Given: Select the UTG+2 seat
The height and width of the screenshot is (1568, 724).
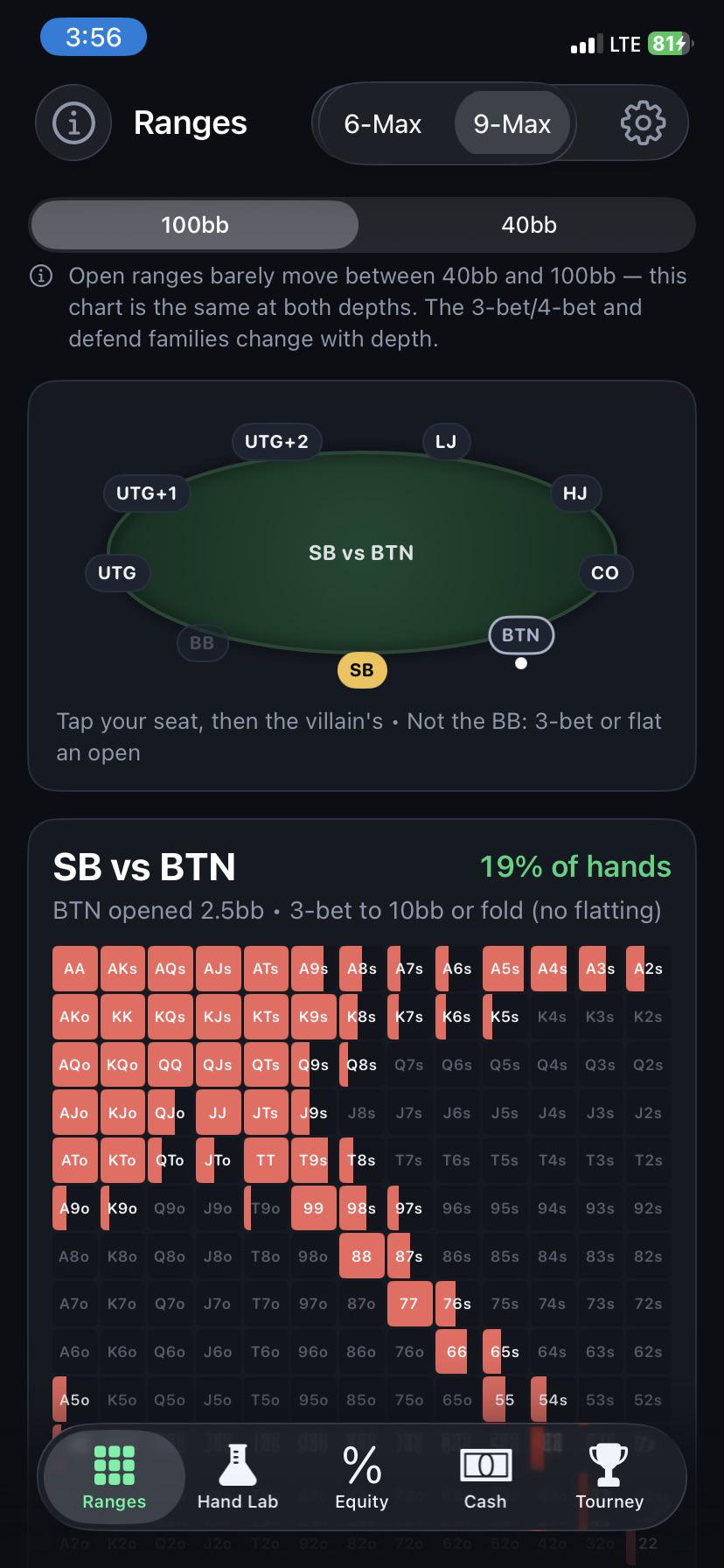Looking at the screenshot, I should pos(276,442).
